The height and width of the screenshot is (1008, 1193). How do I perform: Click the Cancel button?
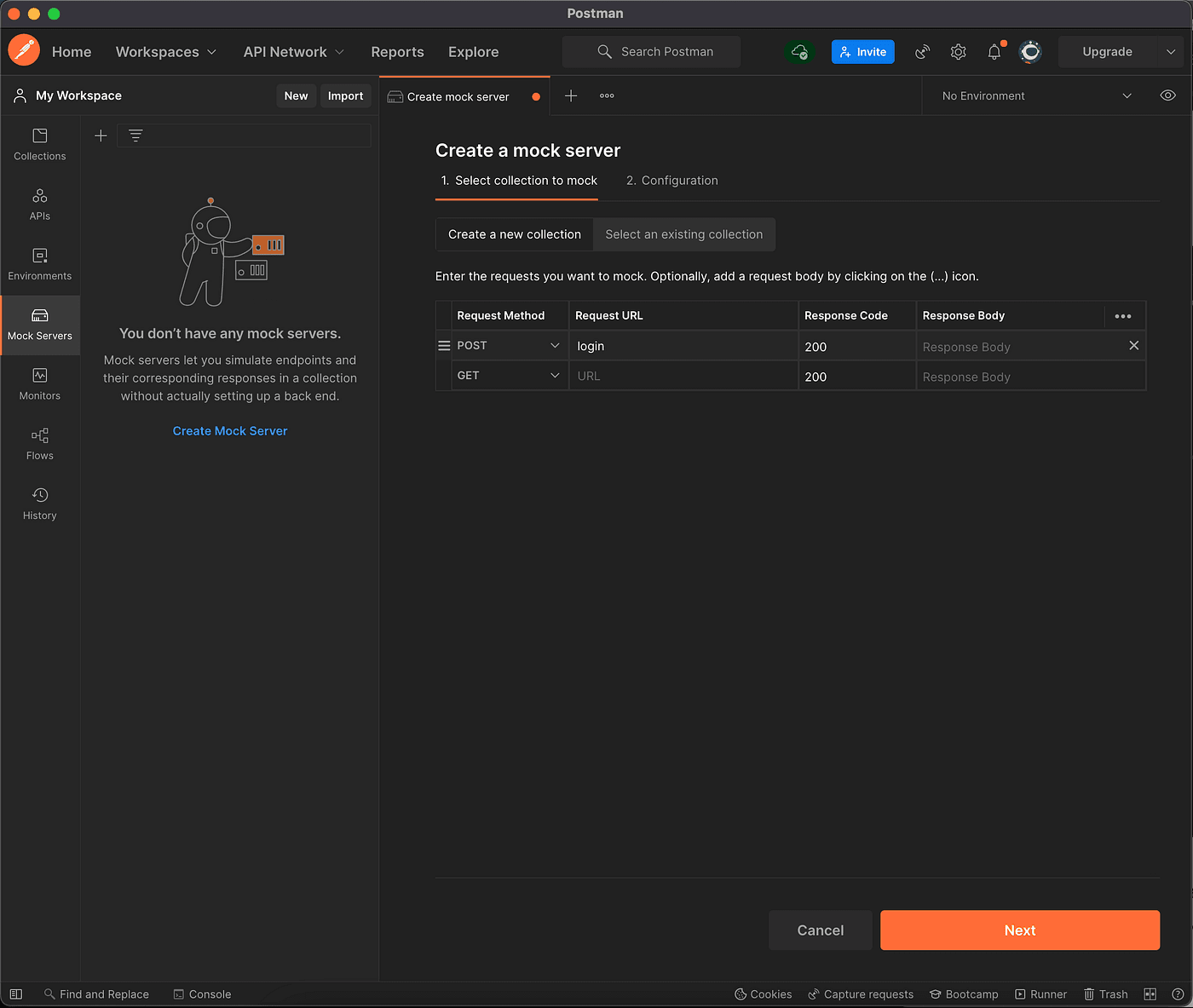821,930
